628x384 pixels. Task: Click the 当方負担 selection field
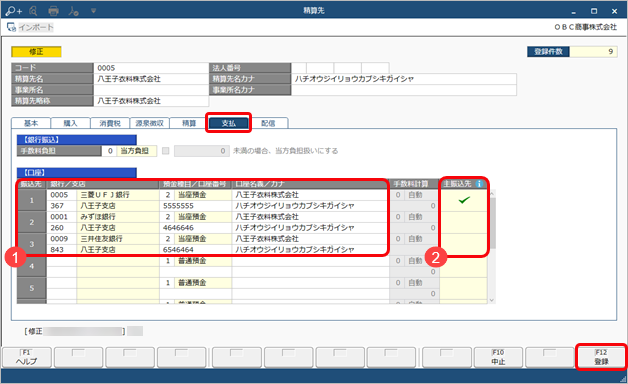click(x=137, y=151)
